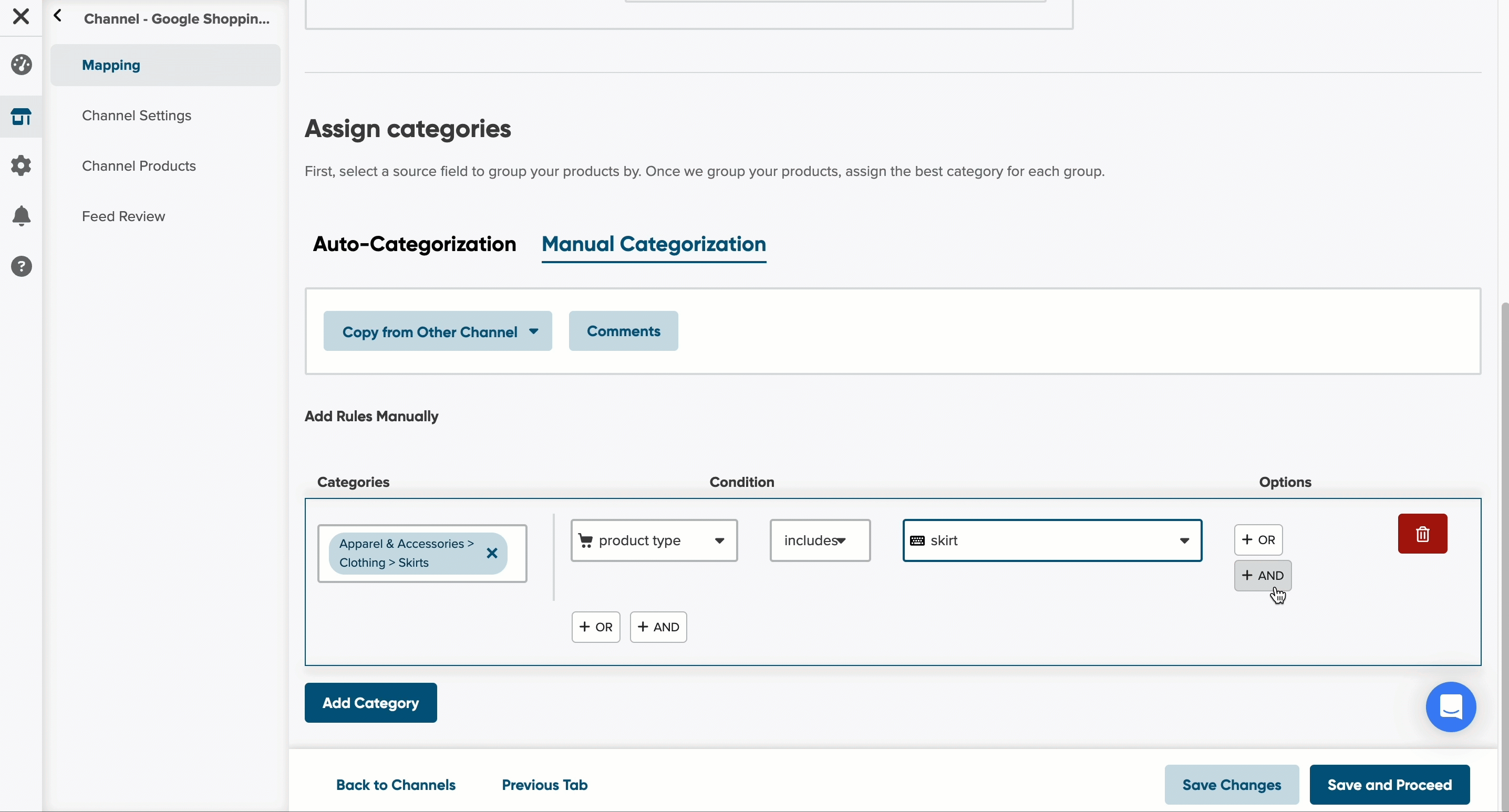
Task: Add an AND condition beside the skirt value
Action: pos(1263,576)
